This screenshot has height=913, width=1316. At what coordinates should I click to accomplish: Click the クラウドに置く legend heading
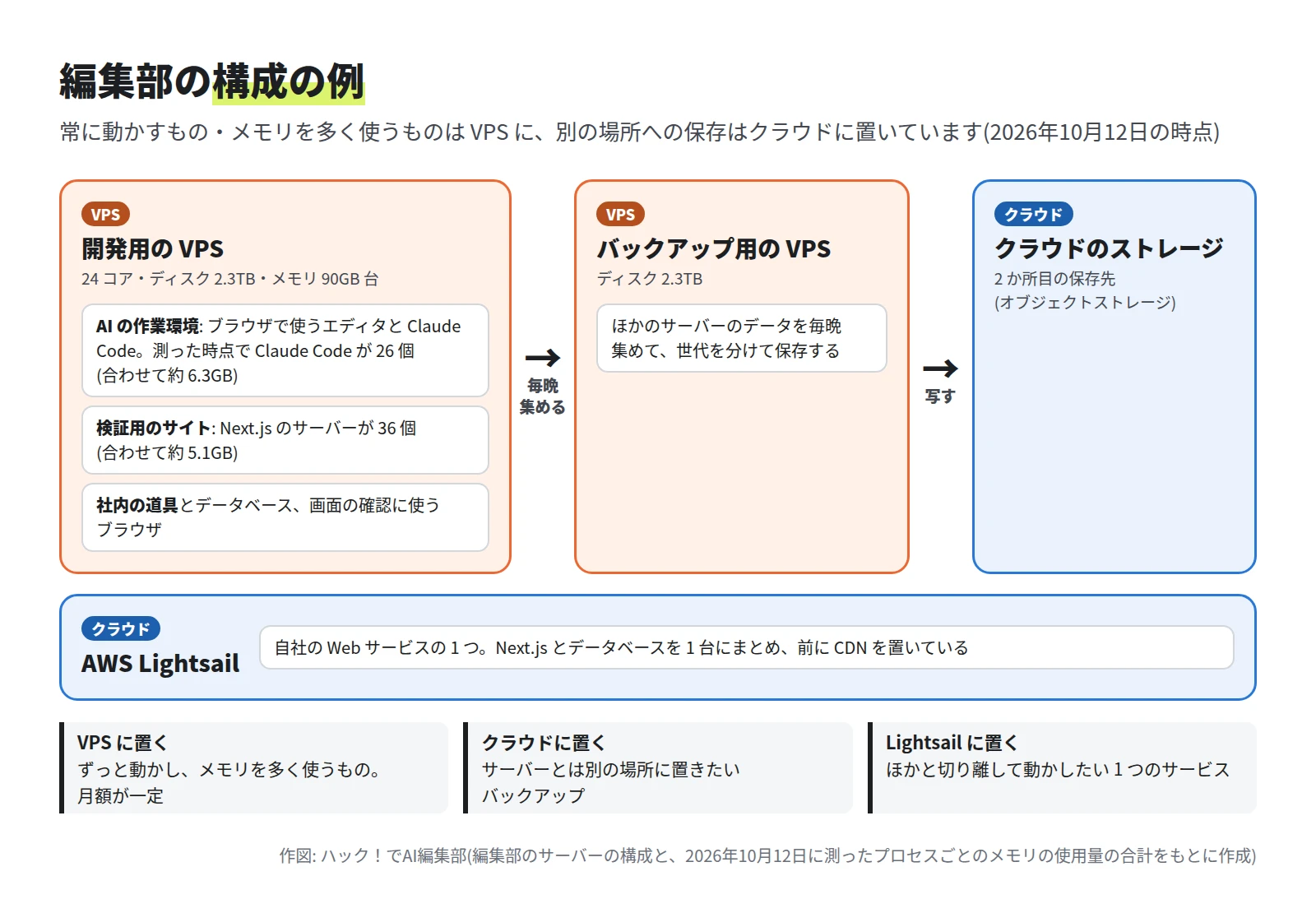(544, 743)
